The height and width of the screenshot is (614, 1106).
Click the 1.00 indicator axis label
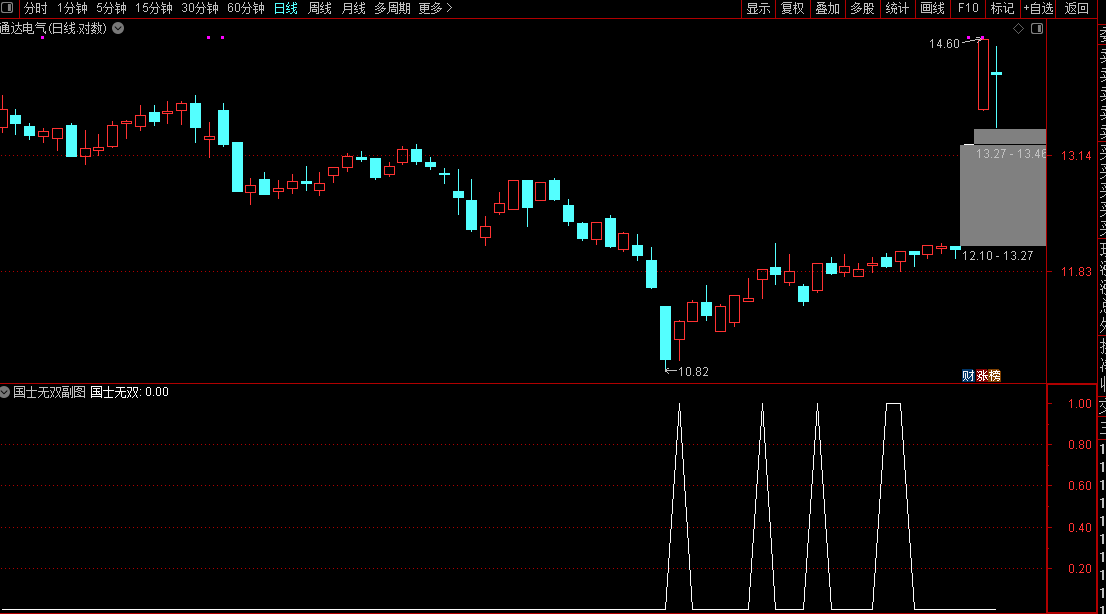click(x=1080, y=404)
